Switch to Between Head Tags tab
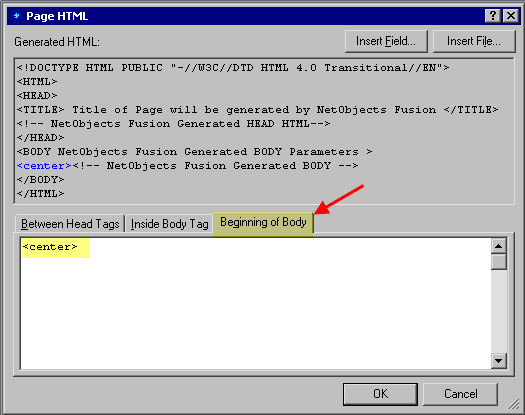This screenshot has height=415, width=525. click(x=70, y=224)
